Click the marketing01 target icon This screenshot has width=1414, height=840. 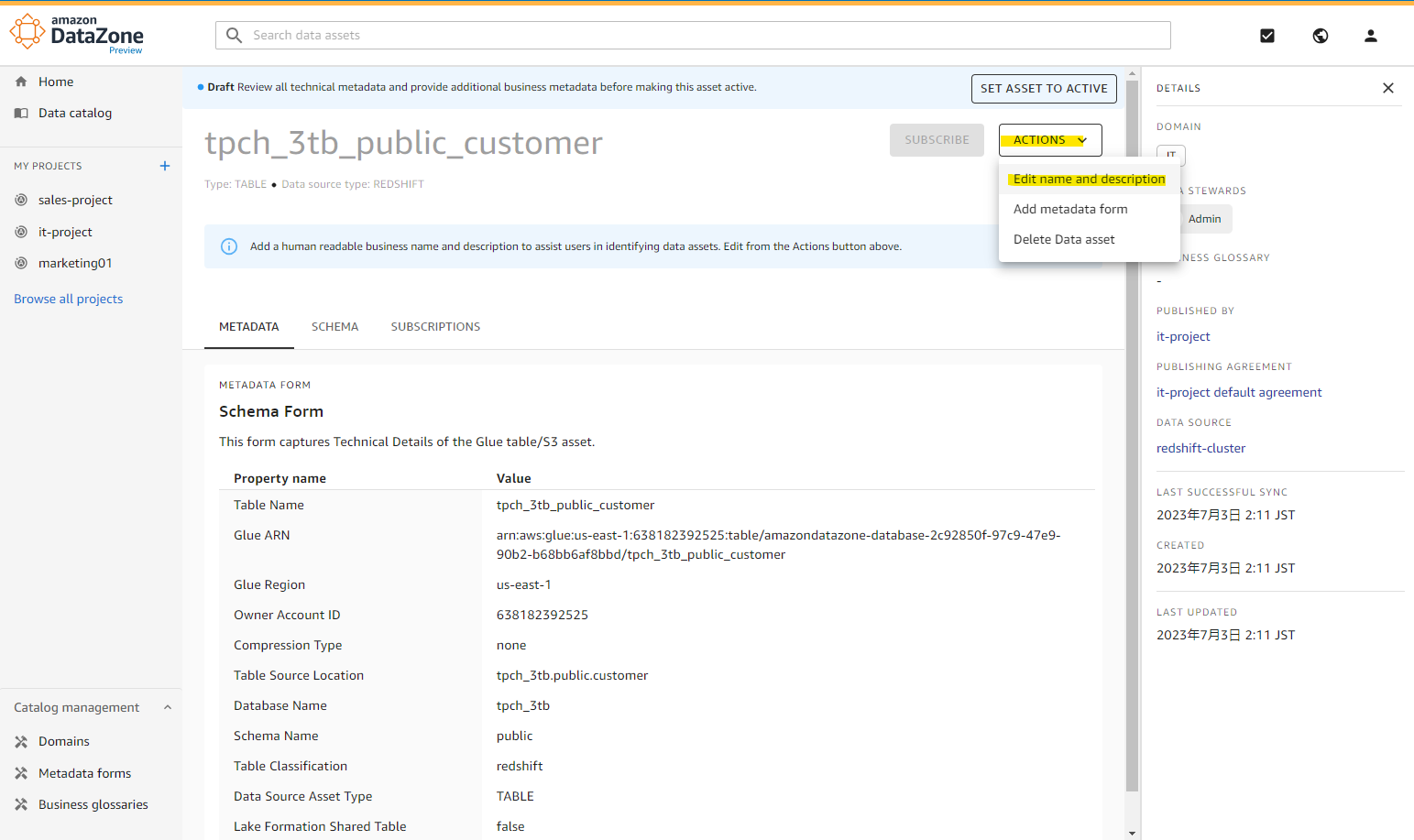(x=21, y=263)
